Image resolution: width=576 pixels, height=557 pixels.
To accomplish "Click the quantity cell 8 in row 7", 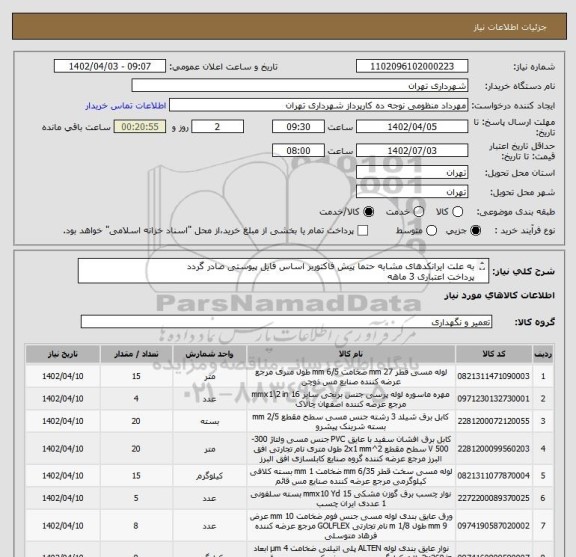I will pyautogui.click(x=136, y=526).
